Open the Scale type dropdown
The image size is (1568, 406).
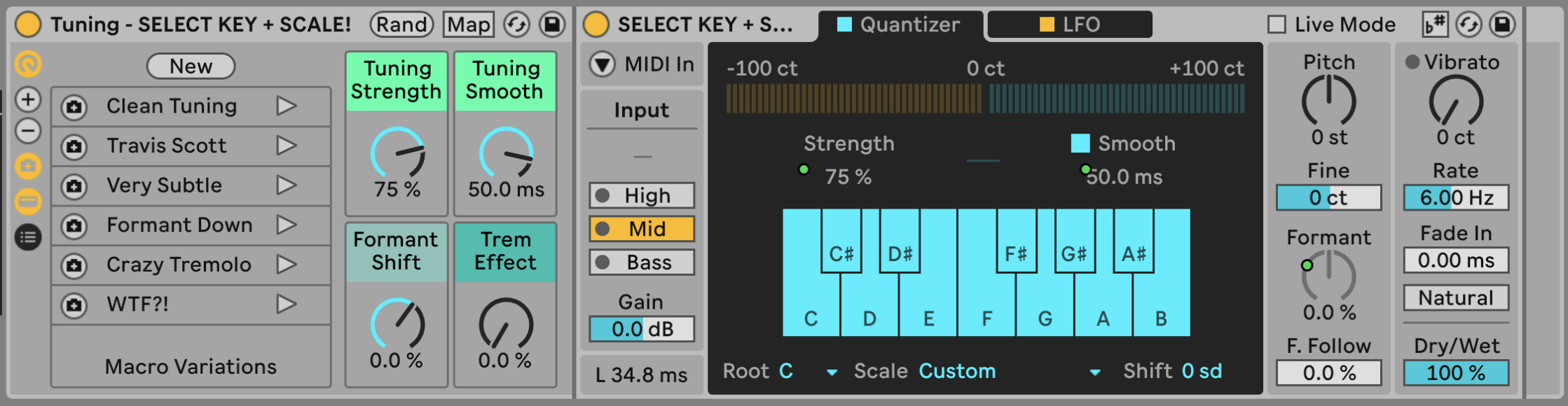point(1094,372)
